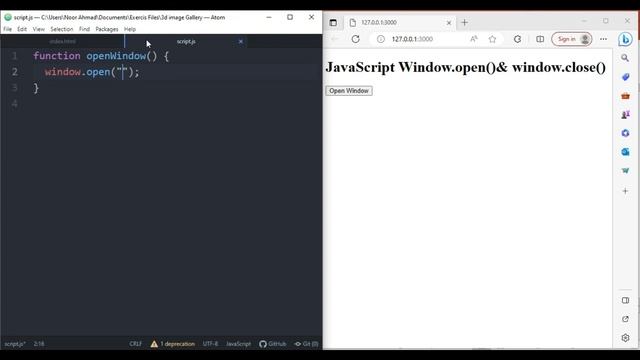Click the Read aloud icon in address bar
640x360 pixels.
coord(473,39)
